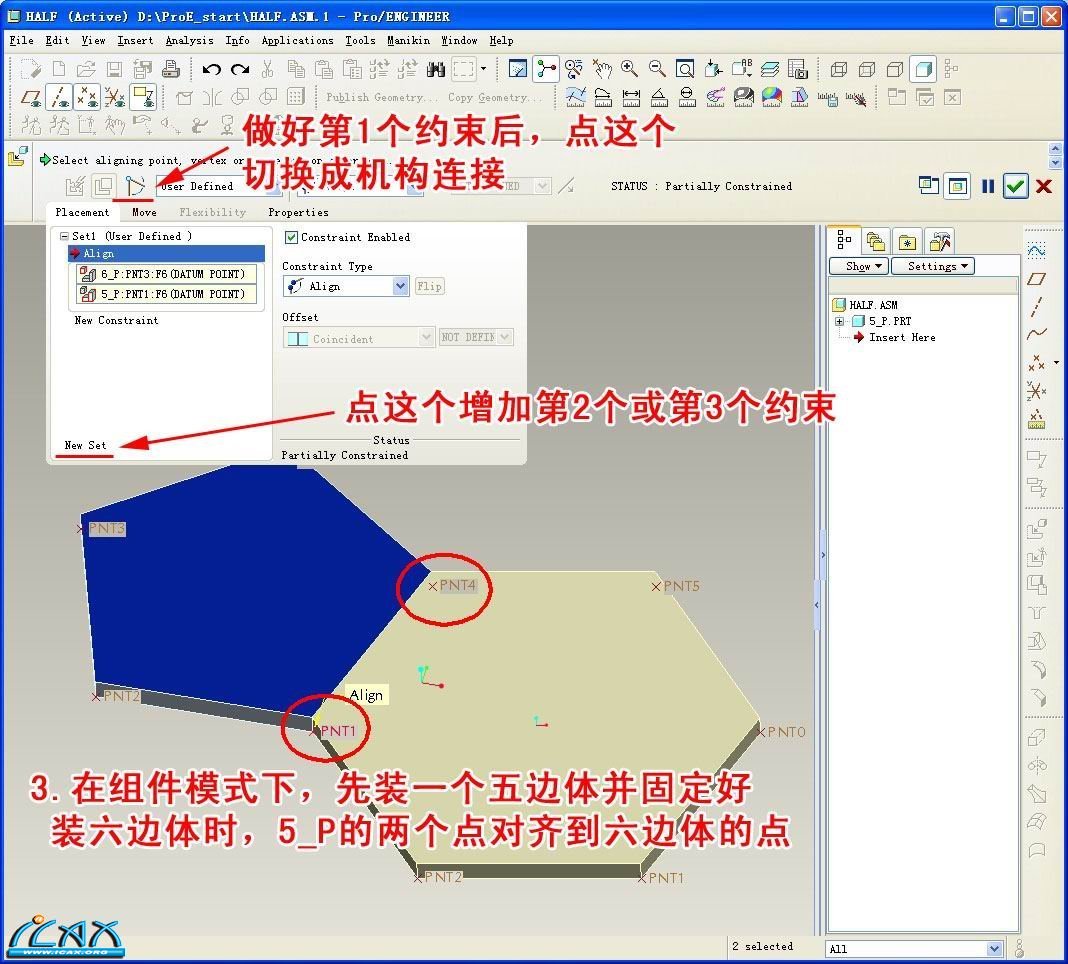Open the Settings dropdown in model tree
This screenshot has width=1068, height=964.
[932, 266]
